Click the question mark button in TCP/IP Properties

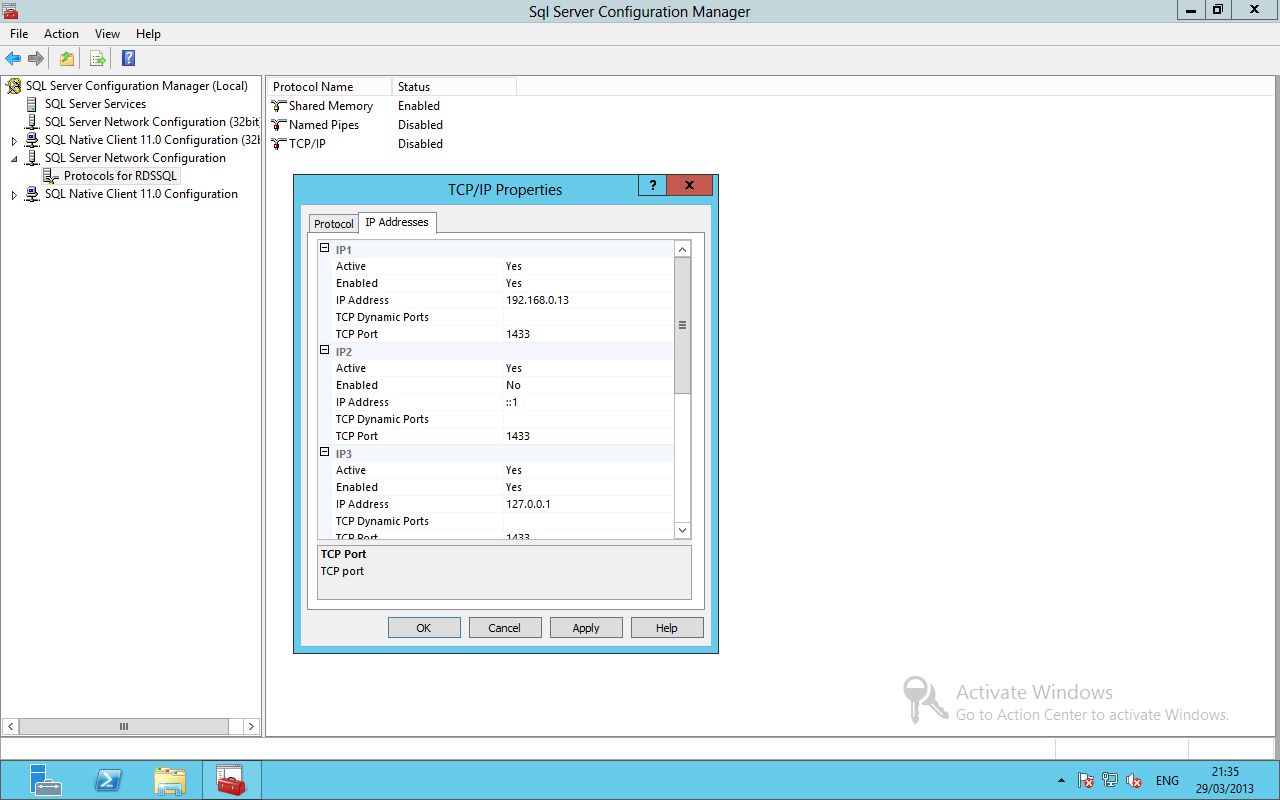coord(652,185)
